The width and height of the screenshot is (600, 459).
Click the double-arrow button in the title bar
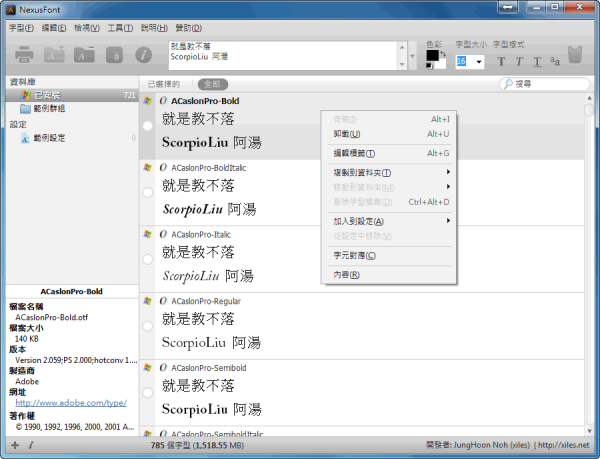coord(508,7)
